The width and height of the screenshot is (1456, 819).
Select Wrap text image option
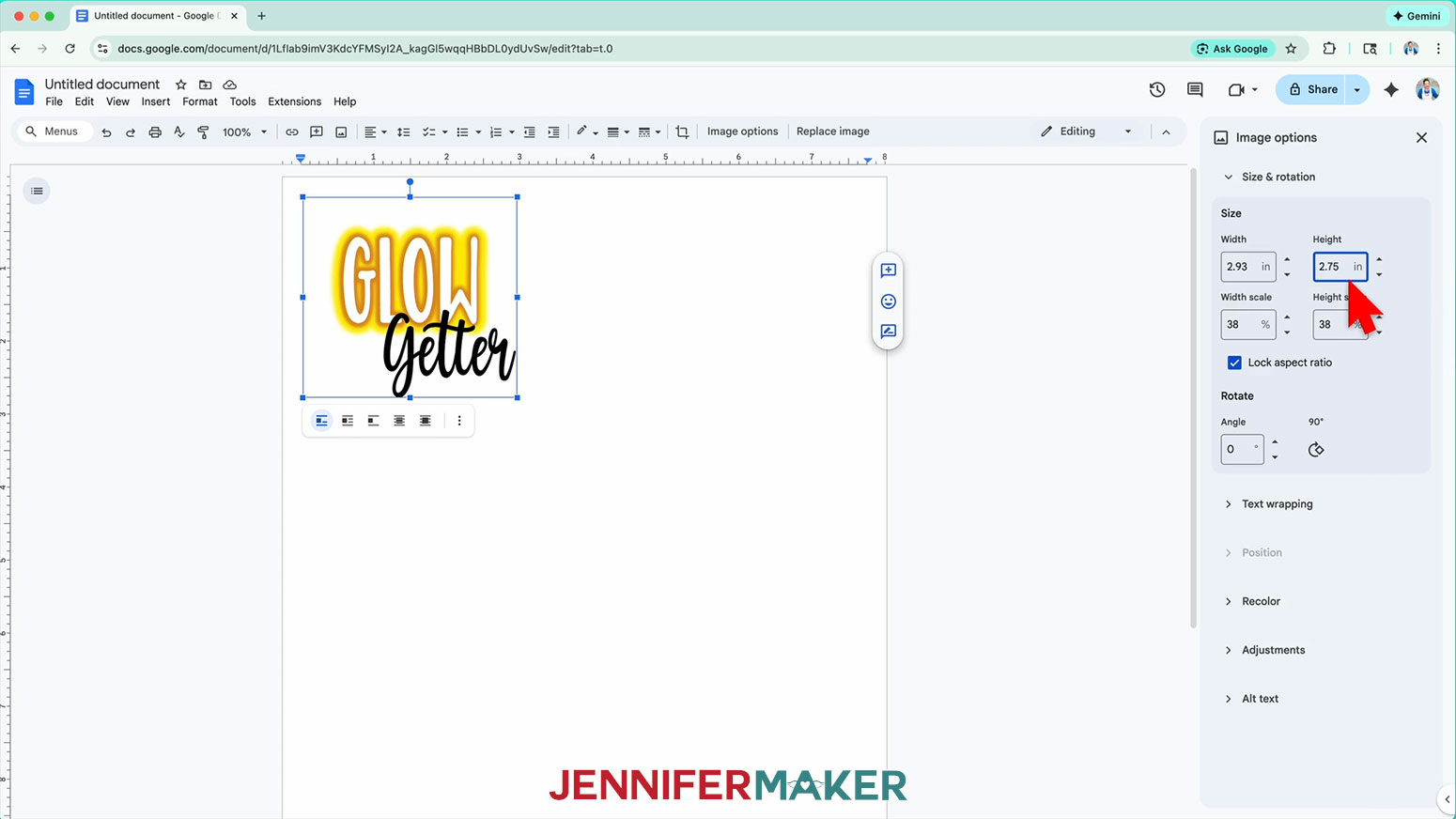point(348,421)
